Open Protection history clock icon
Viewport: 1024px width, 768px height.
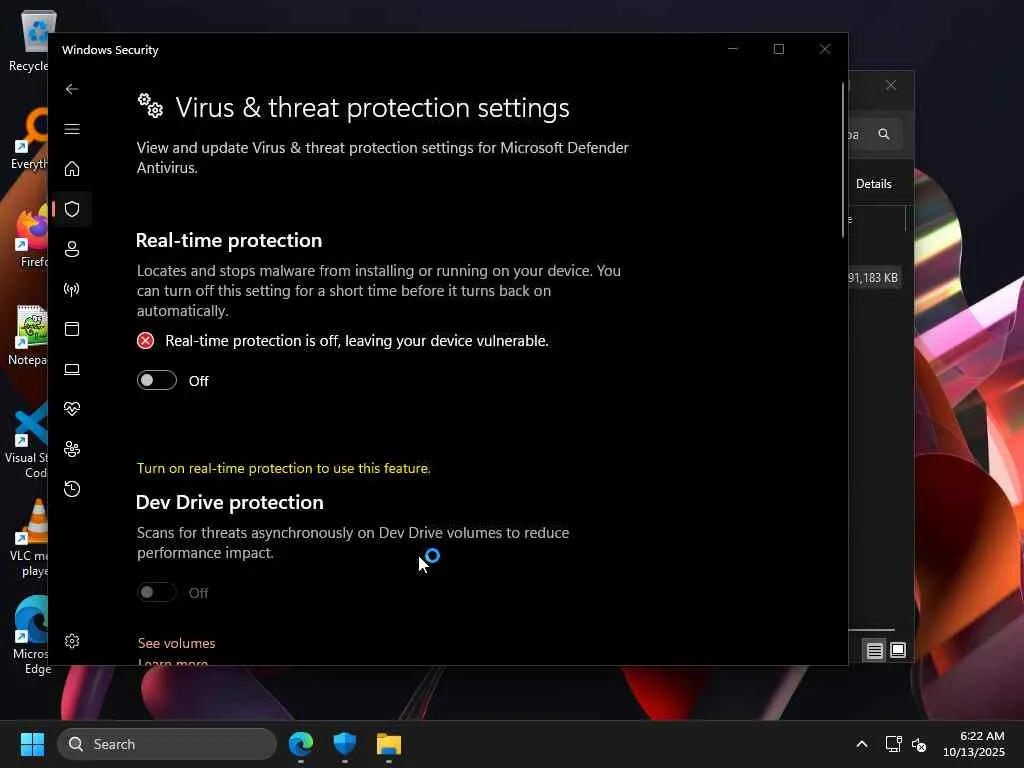[72, 489]
